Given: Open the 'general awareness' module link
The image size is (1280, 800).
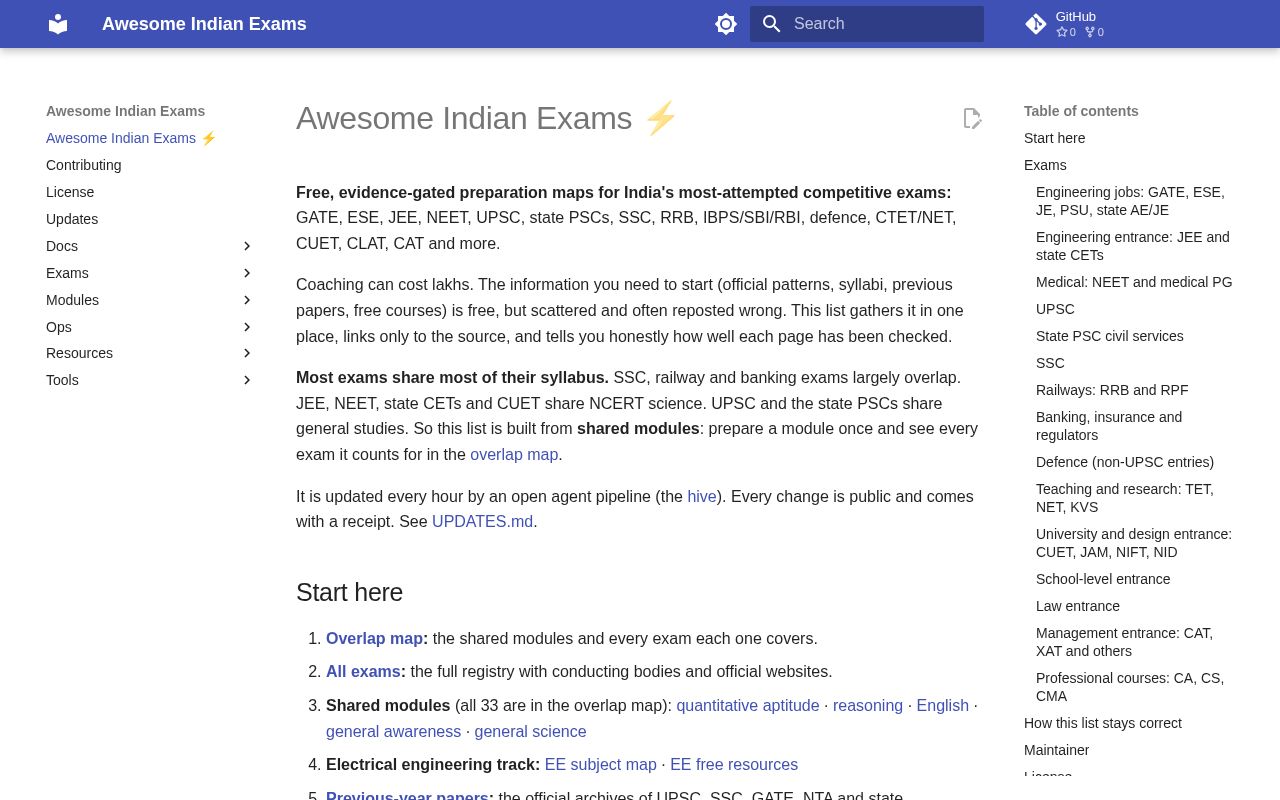Looking at the screenshot, I should 393,731.
